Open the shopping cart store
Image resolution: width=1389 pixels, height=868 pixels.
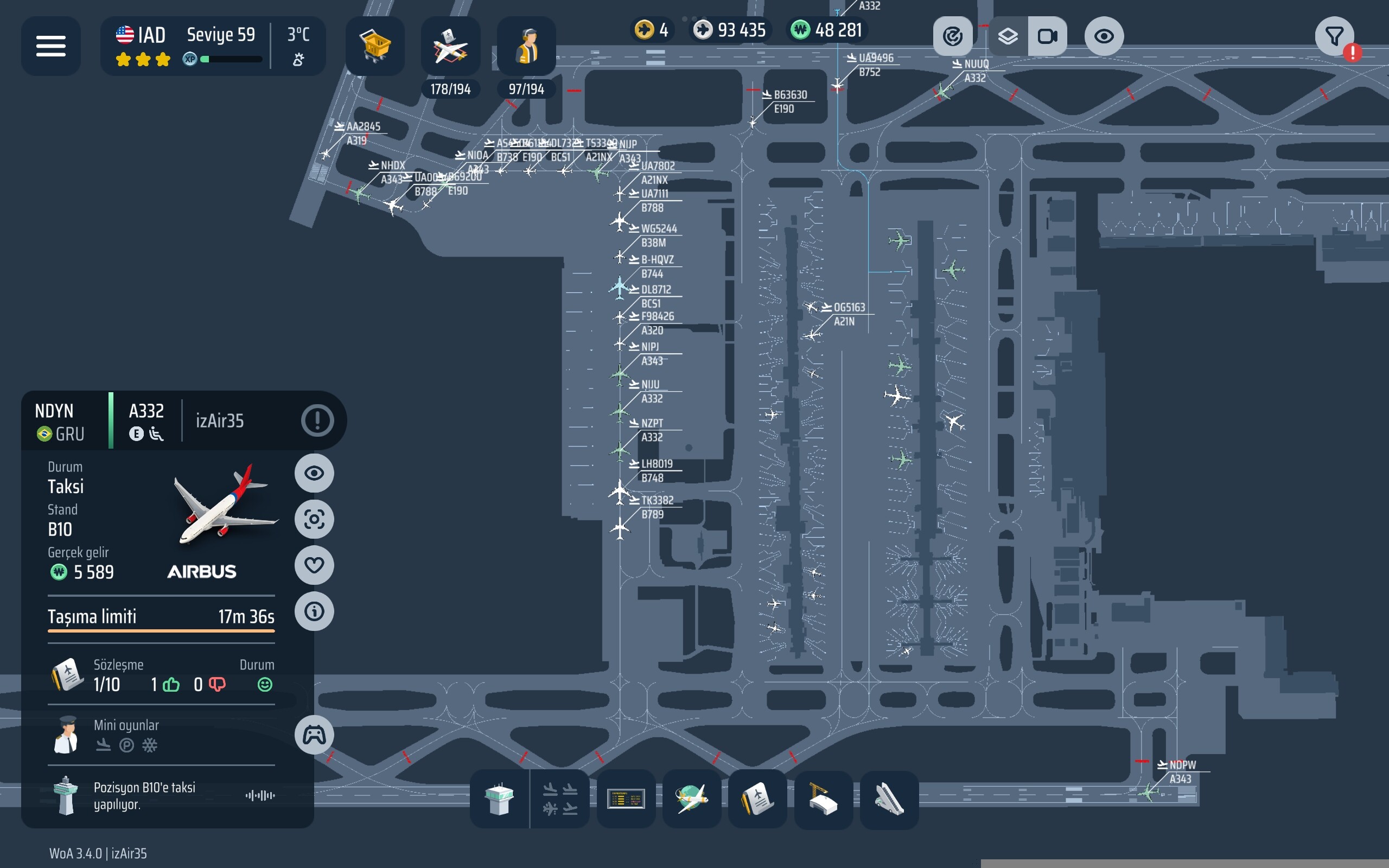[375, 46]
